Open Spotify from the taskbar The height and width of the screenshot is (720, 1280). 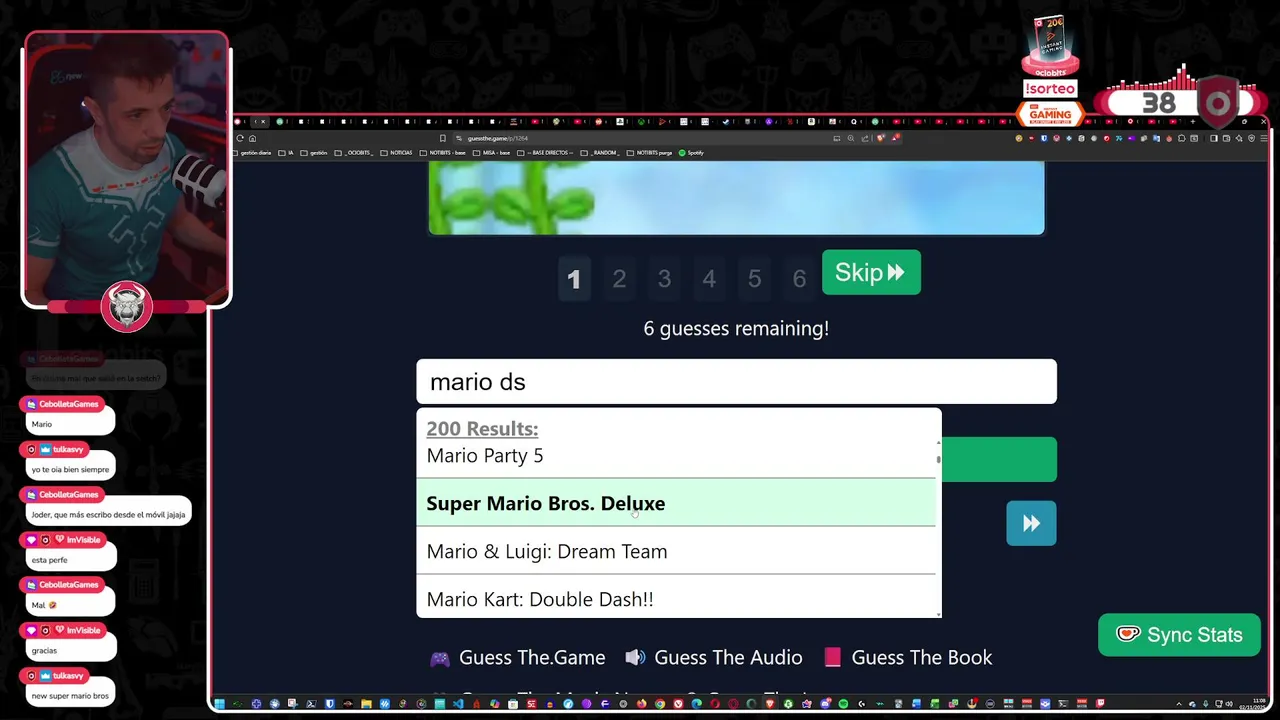coord(843,703)
